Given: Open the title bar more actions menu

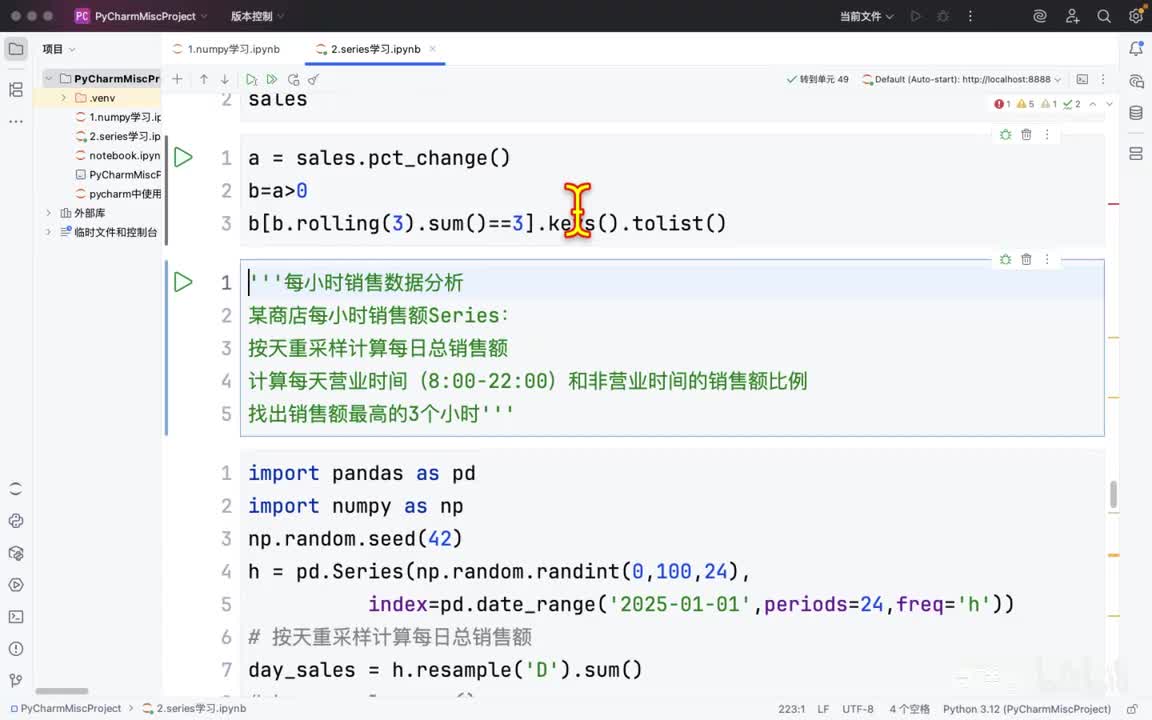Looking at the screenshot, I should [x=971, y=16].
